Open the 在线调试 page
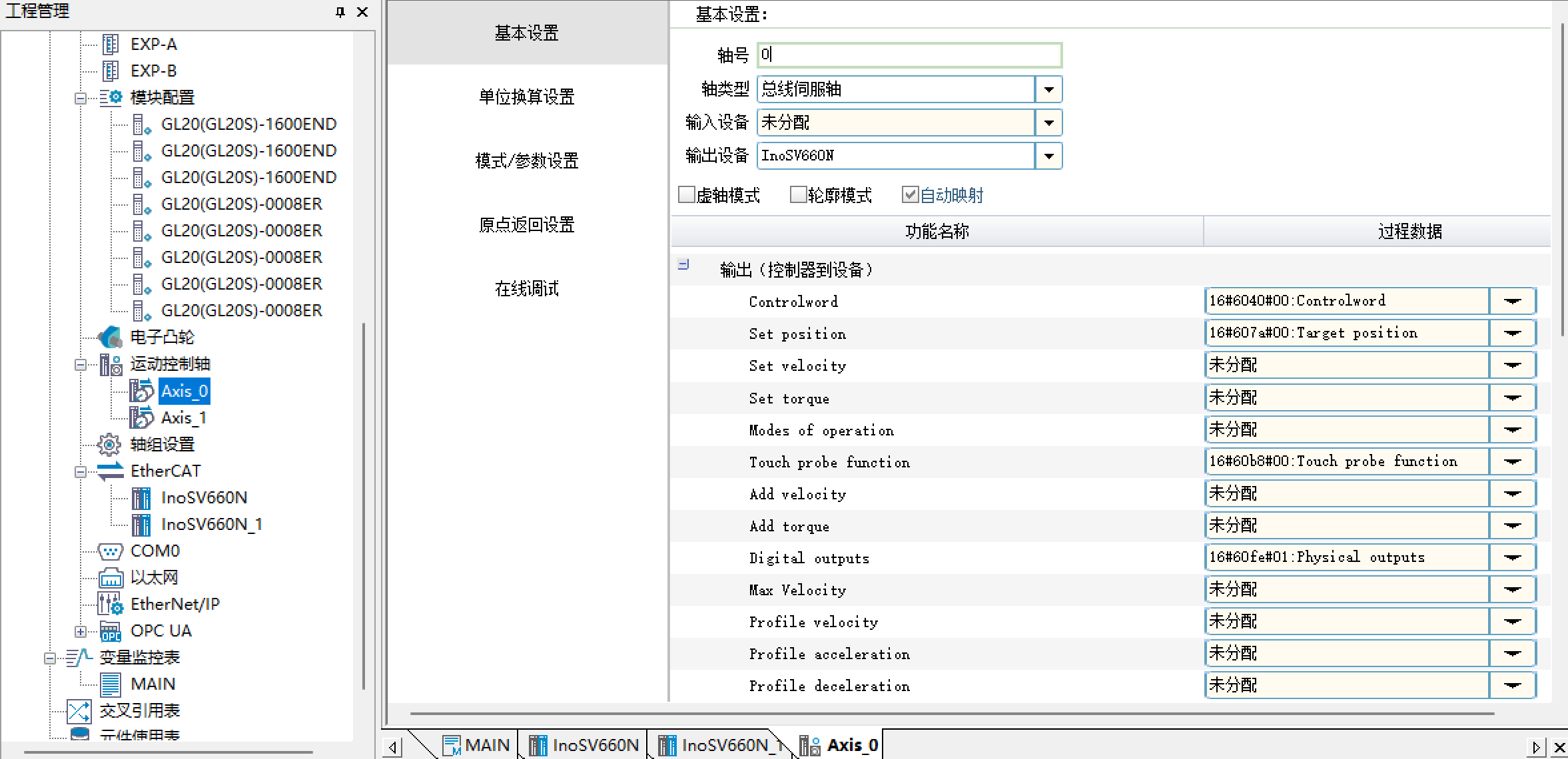The width and height of the screenshot is (1568, 759). point(526,289)
